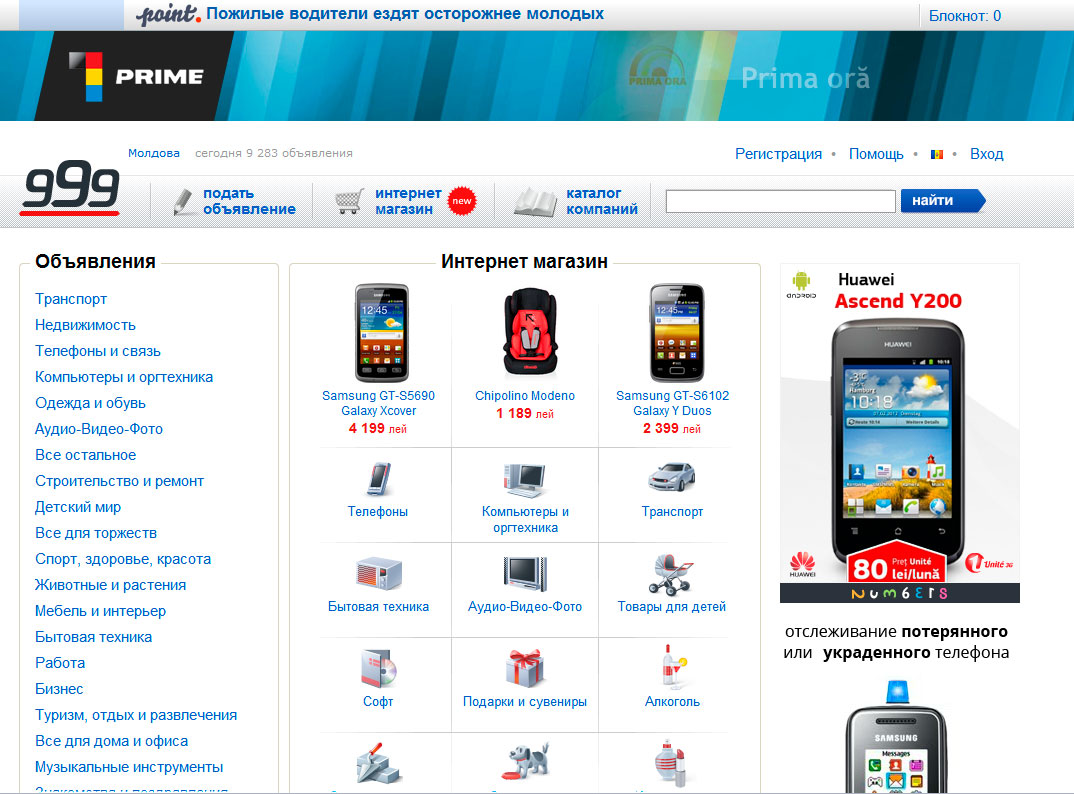Screen dimensions: 1074x794
Task: Open the Детский мир category
Action: point(78,508)
